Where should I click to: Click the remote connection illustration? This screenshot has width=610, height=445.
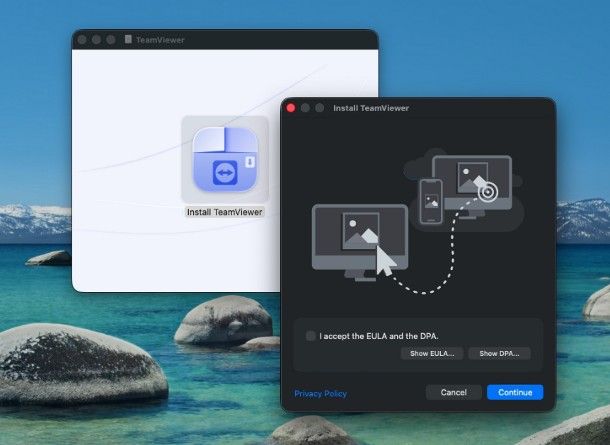pos(417,221)
